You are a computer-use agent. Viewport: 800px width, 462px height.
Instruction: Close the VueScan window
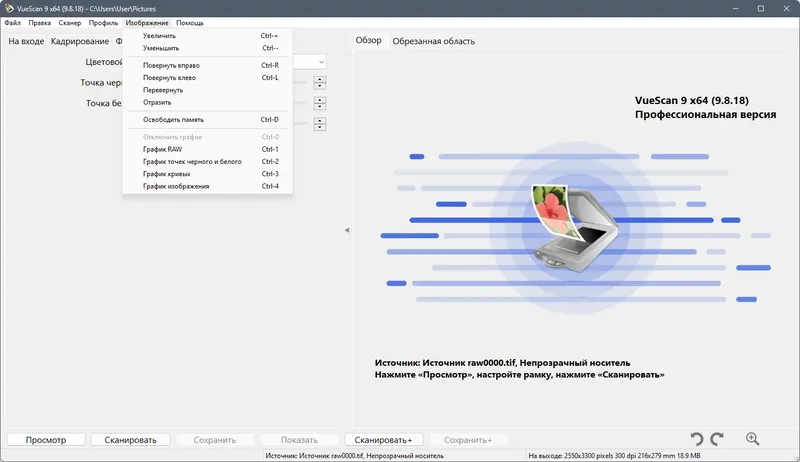tap(786, 8)
